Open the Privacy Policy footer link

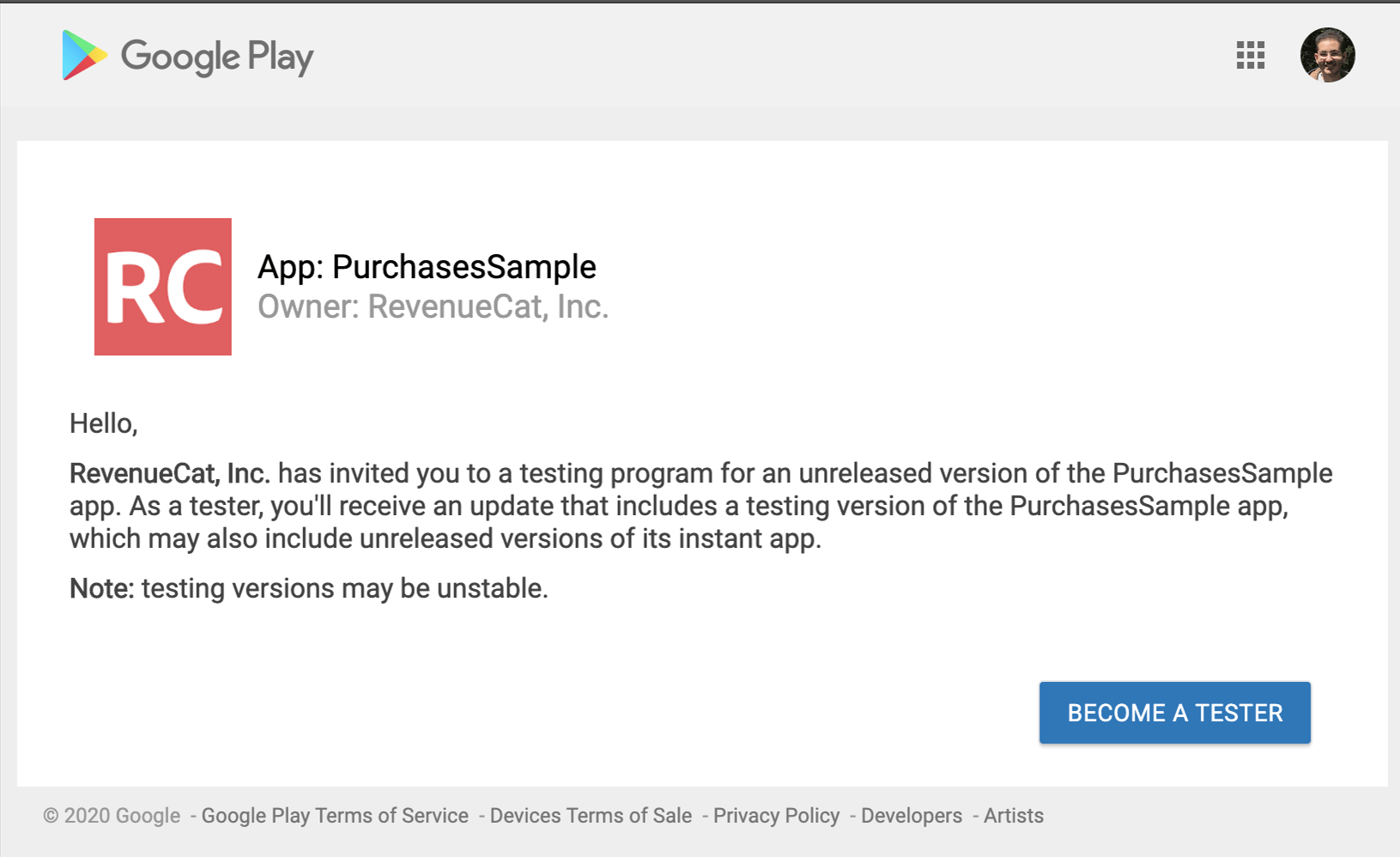point(776,816)
